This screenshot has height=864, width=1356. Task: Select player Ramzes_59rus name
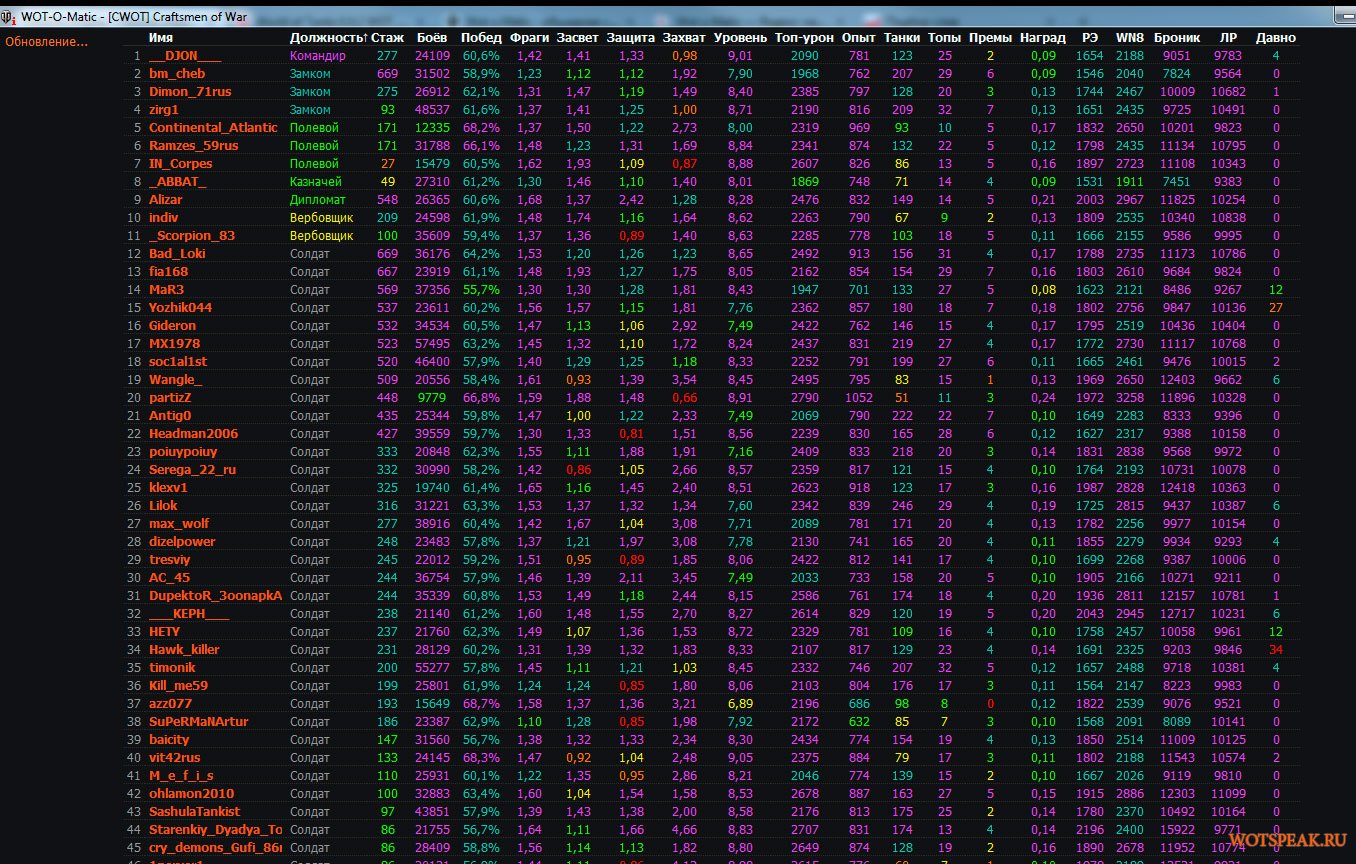[194, 146]
